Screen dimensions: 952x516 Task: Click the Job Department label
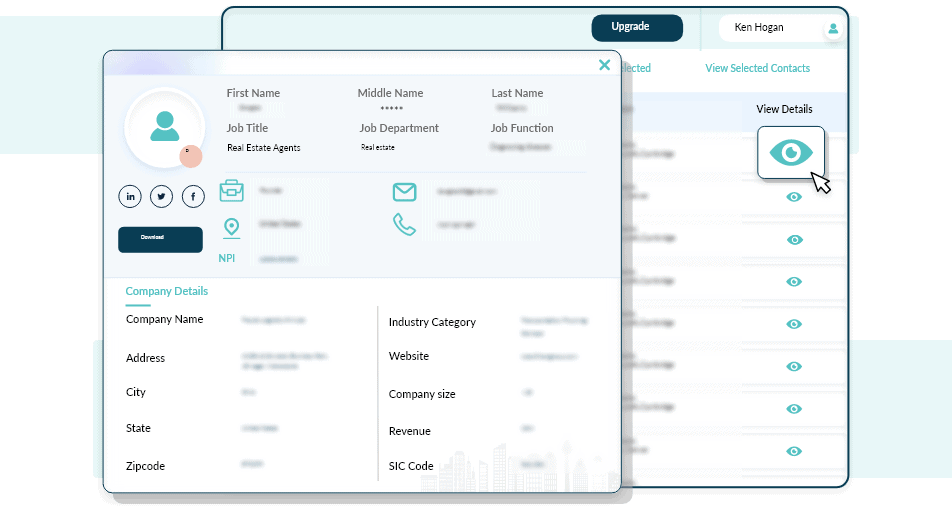(x=399, y=128)
